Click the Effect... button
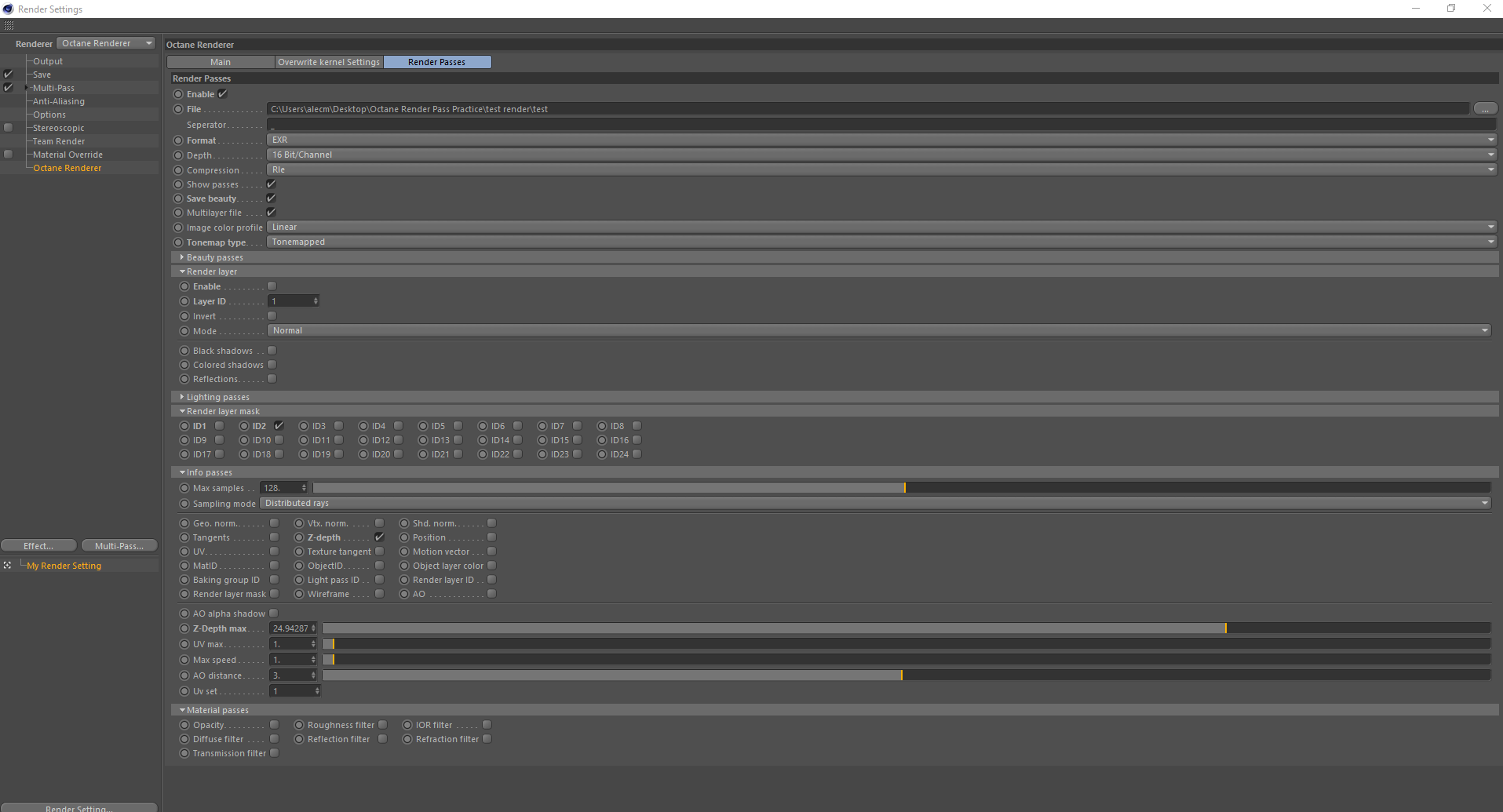 coord(38,546)
